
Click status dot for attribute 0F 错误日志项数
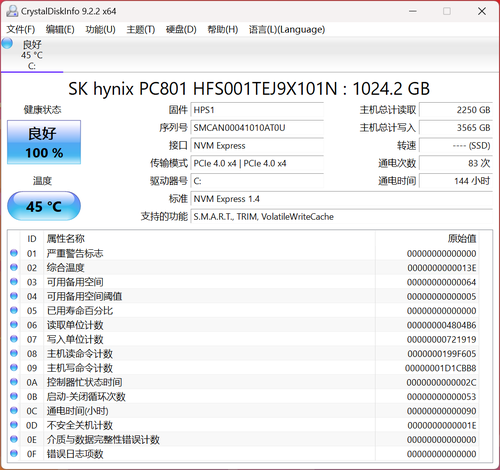coord(14,454)
